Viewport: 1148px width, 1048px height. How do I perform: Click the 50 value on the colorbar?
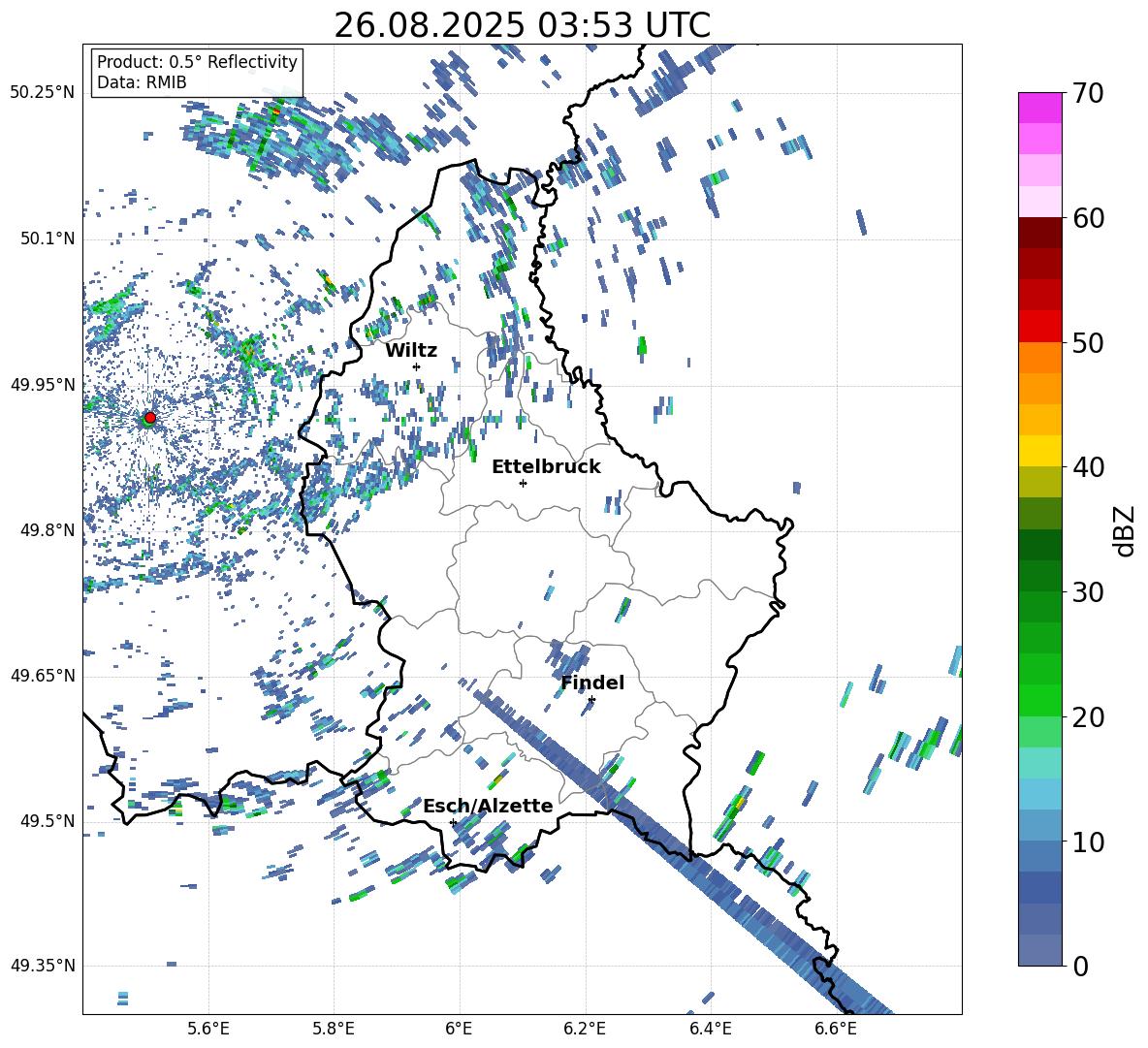click(x=1088, y=342)
